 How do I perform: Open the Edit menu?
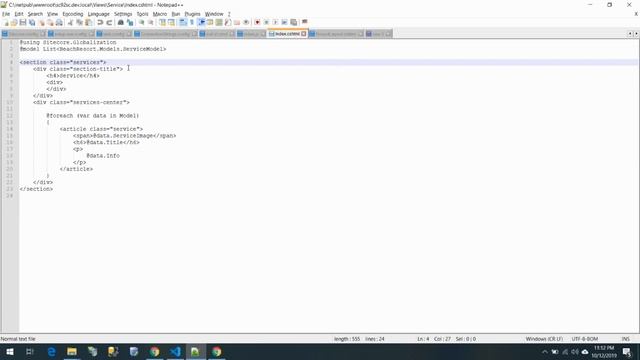[x=19, y=14]
